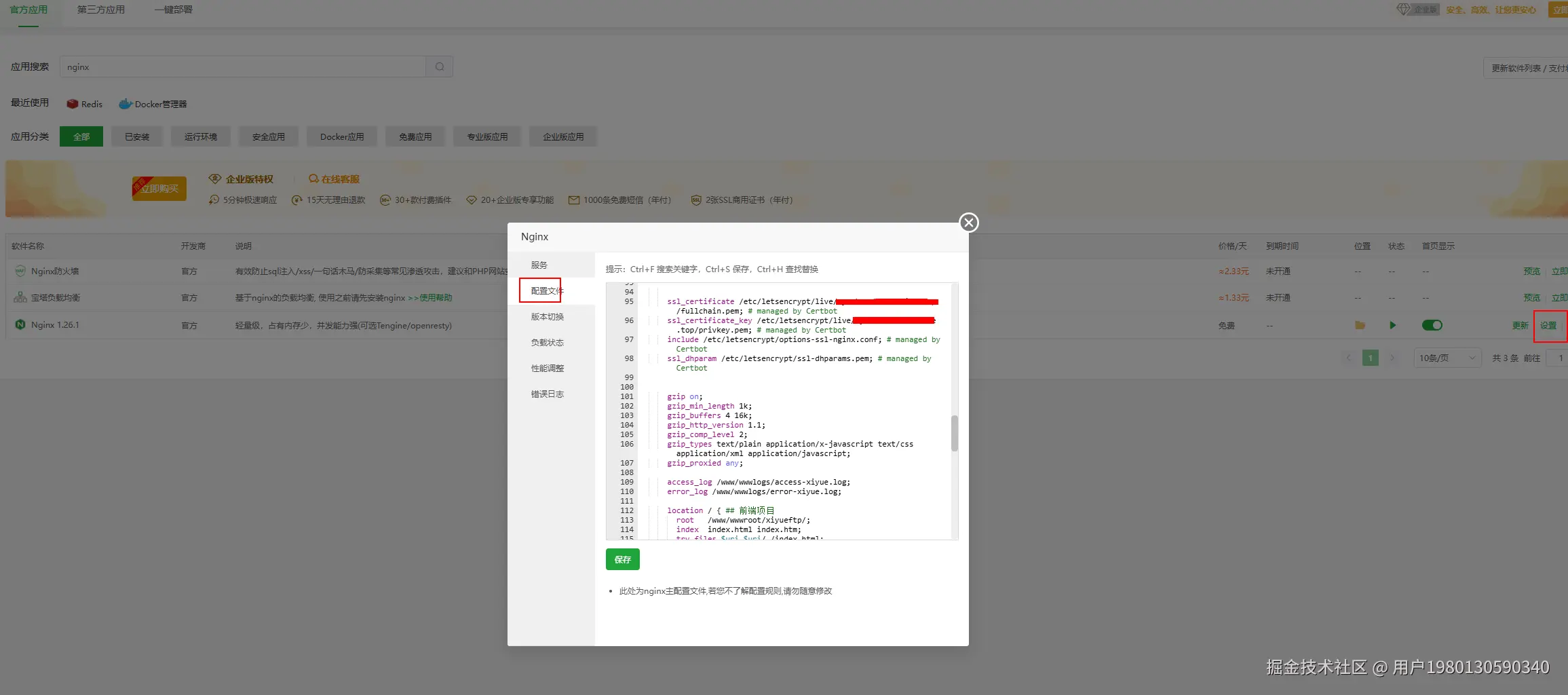Switch to 第三方应用 tab
Image resolution: width=1568 pixels, height=695 pixels.
pos(100,10)
